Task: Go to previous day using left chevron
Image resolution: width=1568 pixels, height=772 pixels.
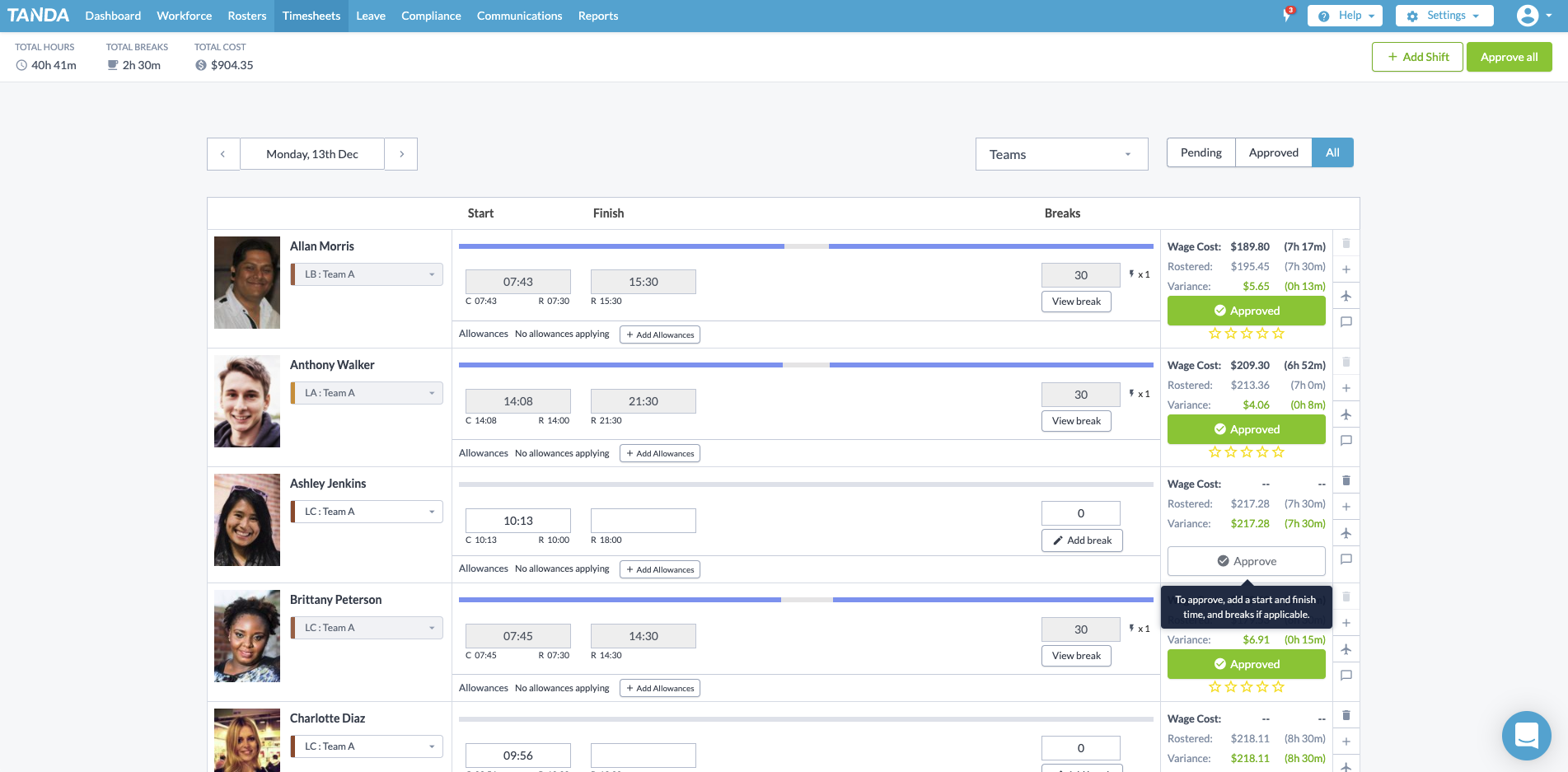Action: click(x=222, y=154)
